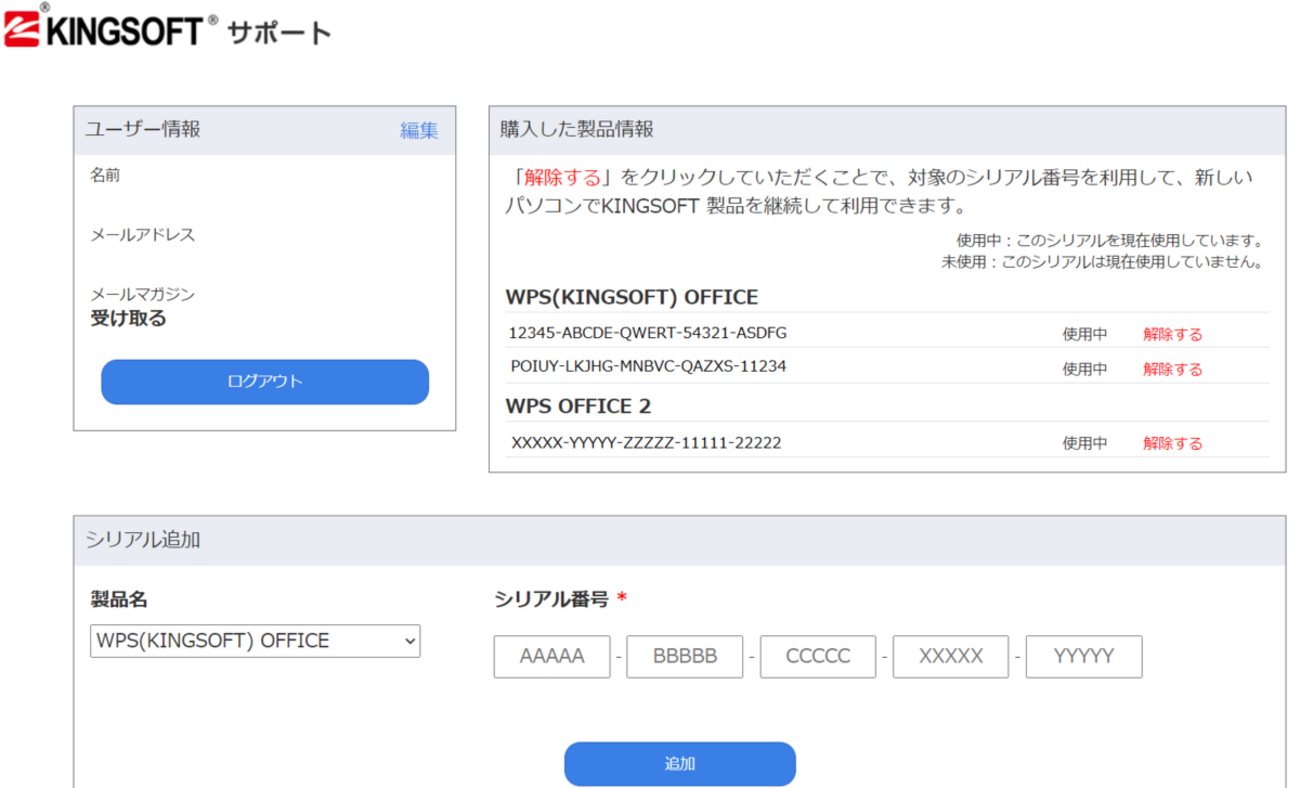Click 使用中 status for the 12345-ABCDE serial
Viewport: 1300px width, 788px height.
tap(1085, 335)
